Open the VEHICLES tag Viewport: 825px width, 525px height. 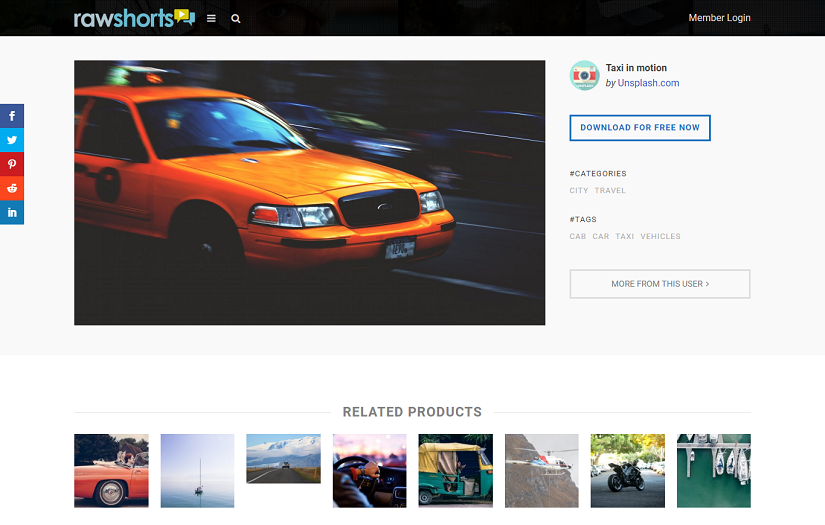tap(660, 236)
